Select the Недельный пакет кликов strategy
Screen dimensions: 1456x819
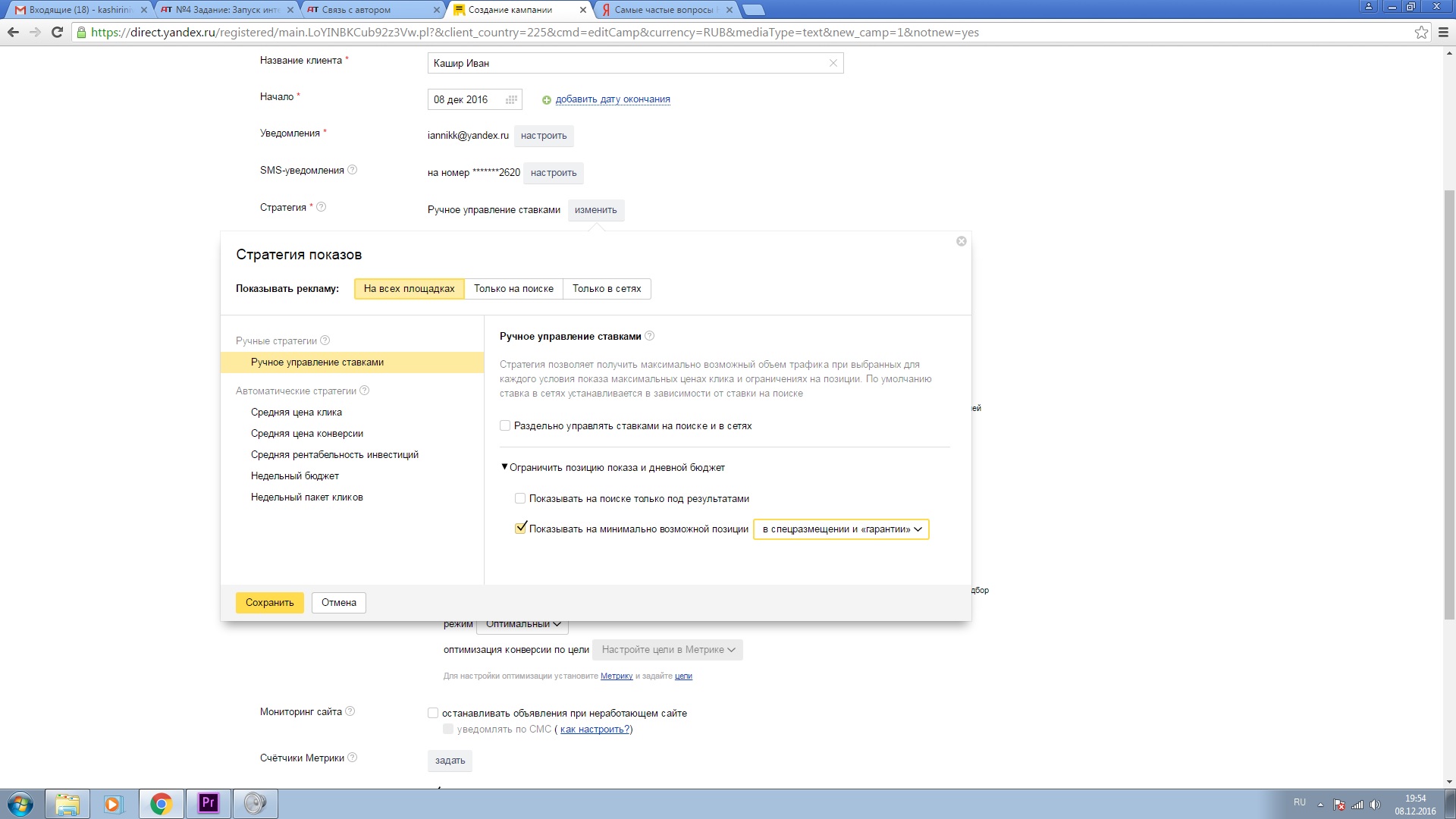tap(307, 497)
